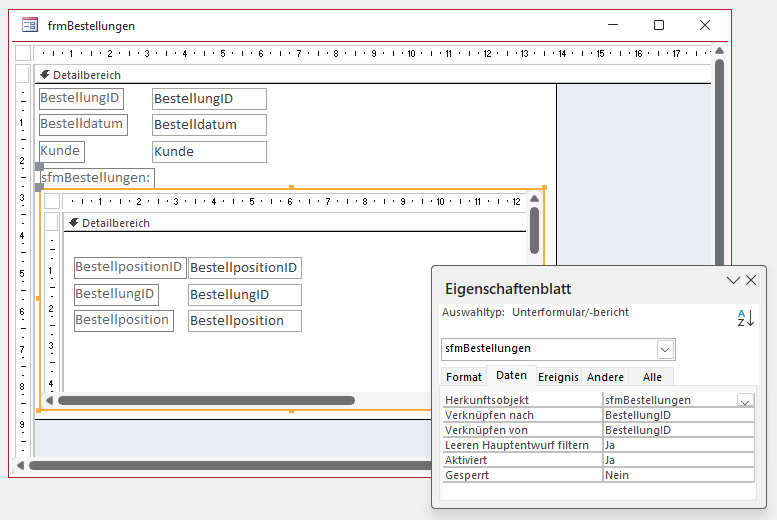Image resolution: width=777 pixels, height=520 pixels.
Task: Select the Alle tab
Action: 652,377
